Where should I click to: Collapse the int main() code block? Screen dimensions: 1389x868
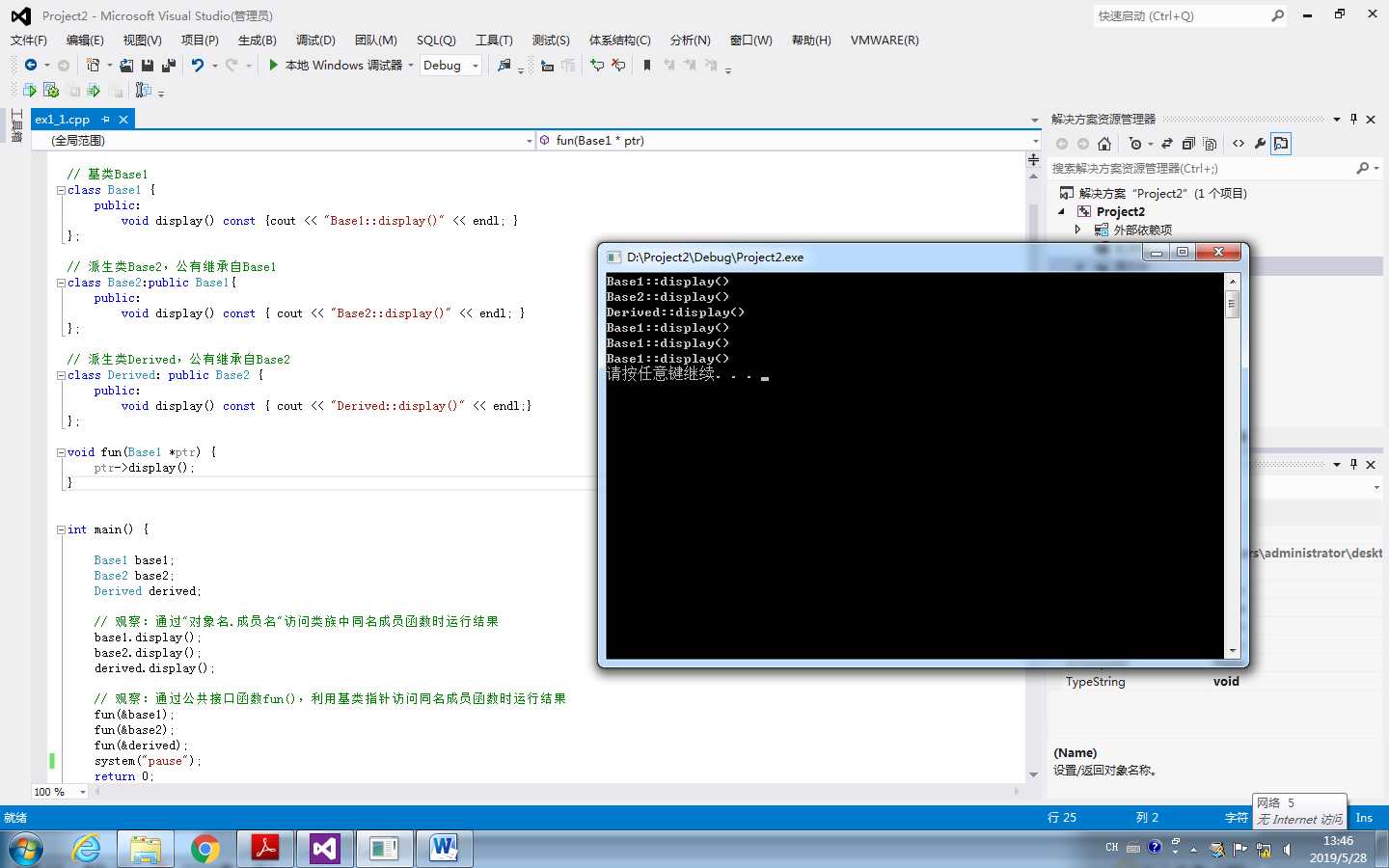61,529
